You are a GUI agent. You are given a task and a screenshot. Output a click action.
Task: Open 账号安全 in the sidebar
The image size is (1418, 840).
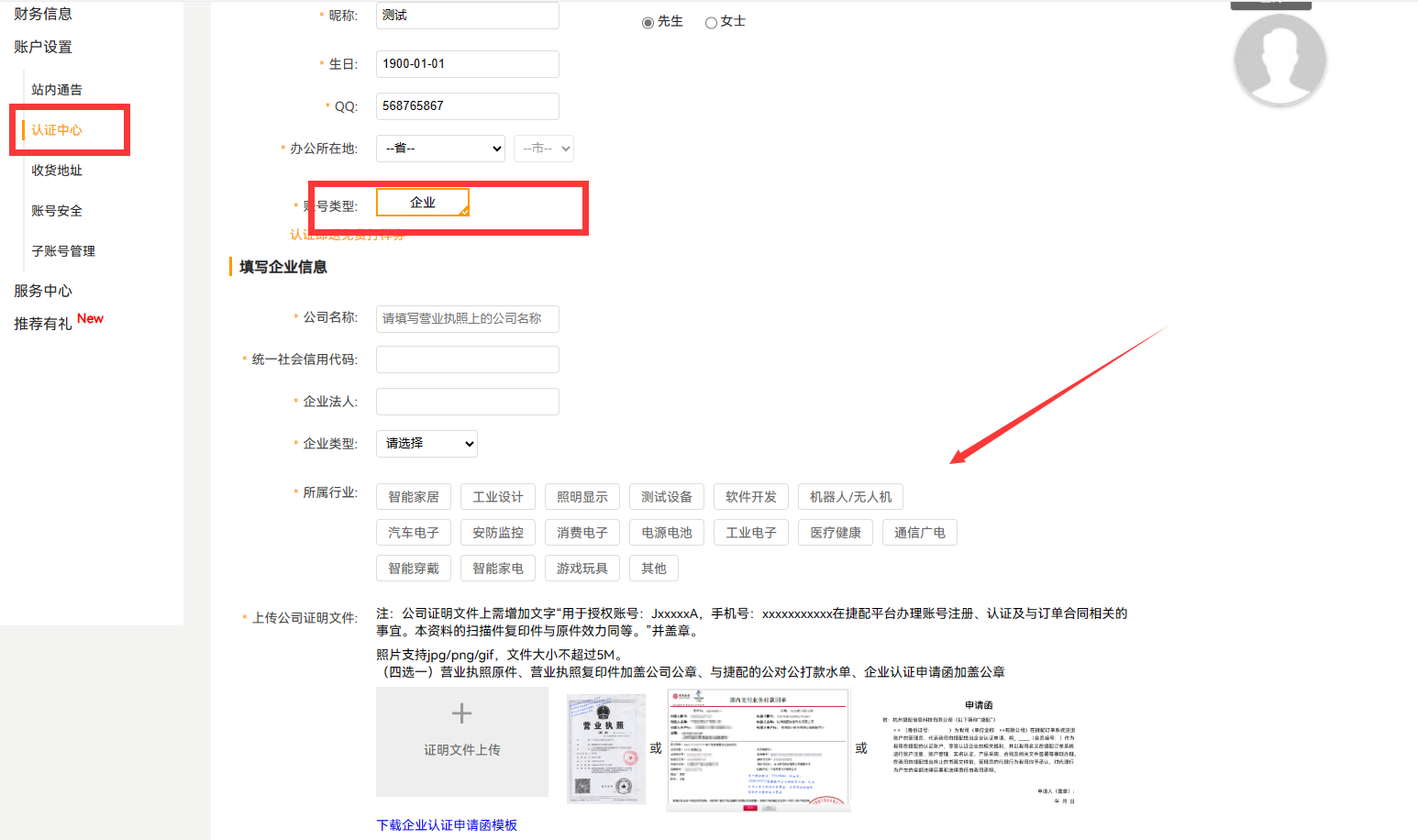[57, 211]
